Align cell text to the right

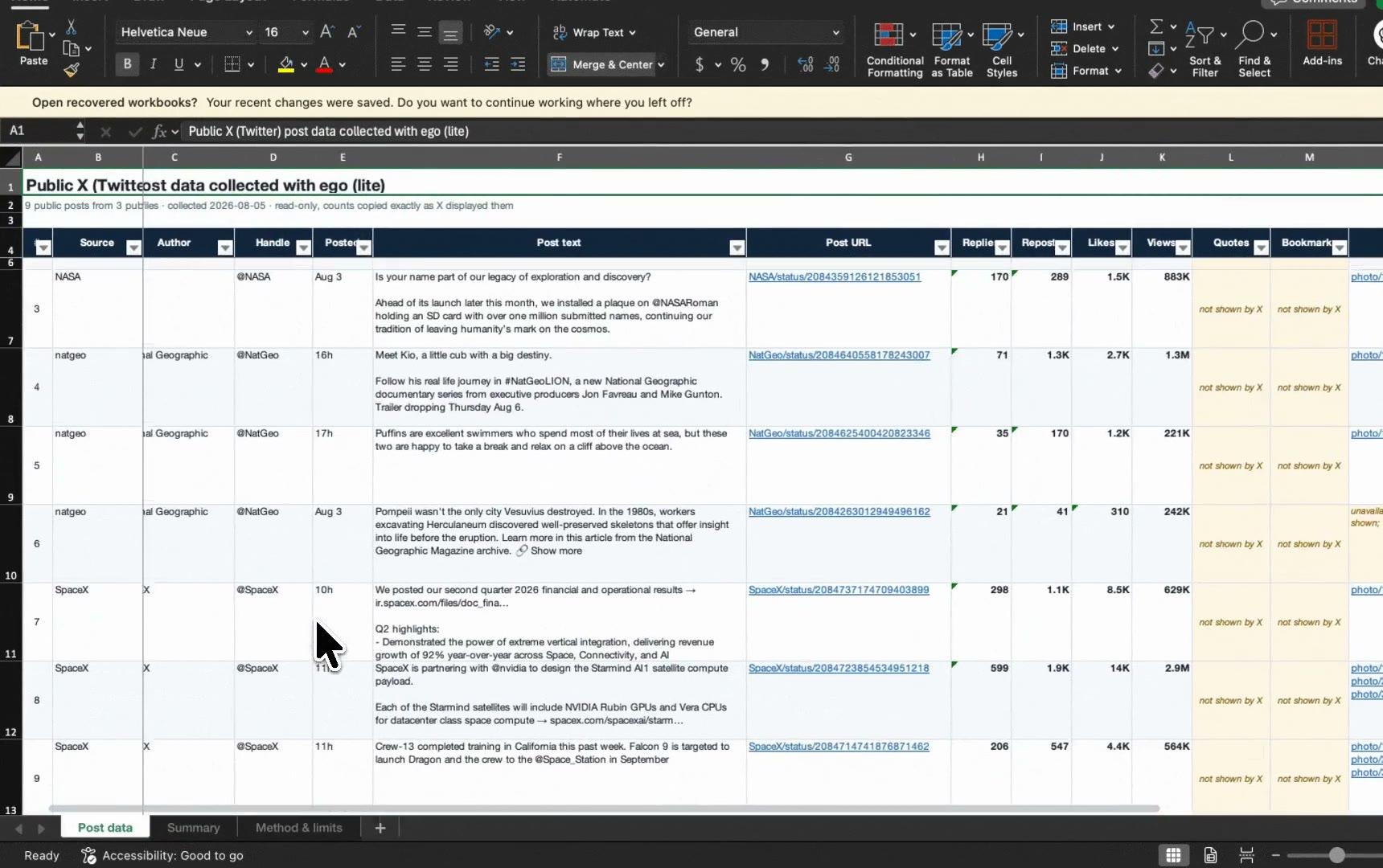point(451,64)
